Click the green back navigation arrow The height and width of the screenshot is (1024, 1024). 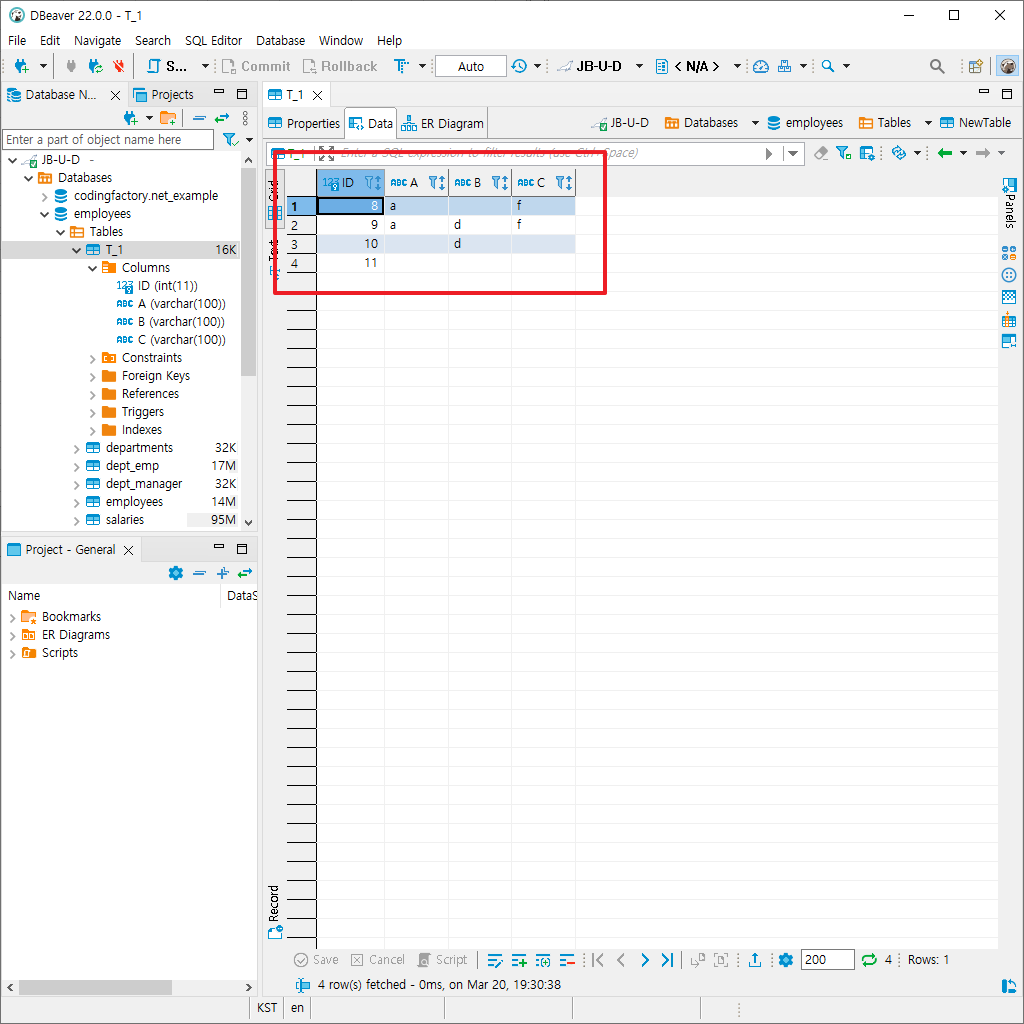tap(944, 153)
